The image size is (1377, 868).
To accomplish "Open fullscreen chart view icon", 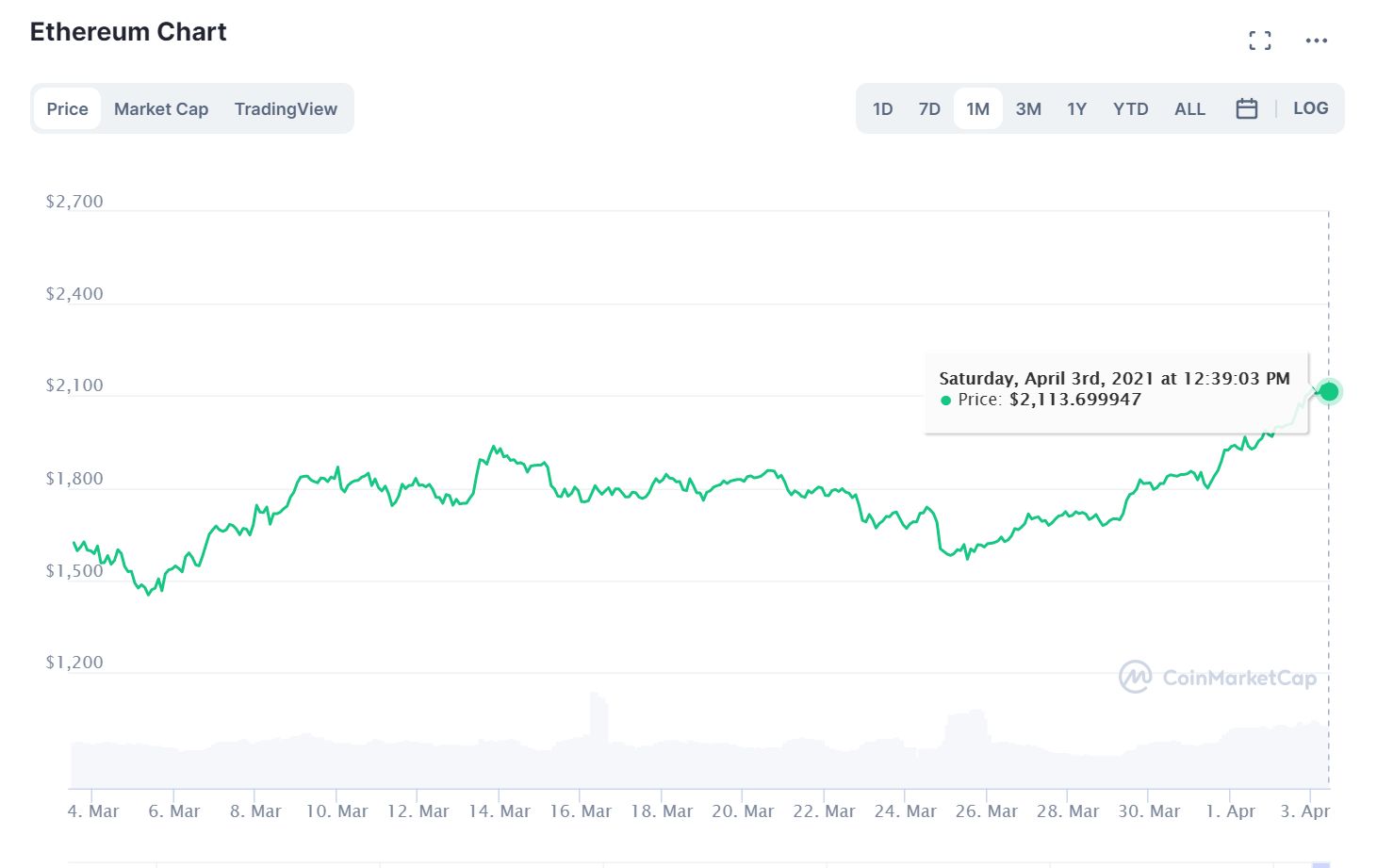I will pos(1259,41).
